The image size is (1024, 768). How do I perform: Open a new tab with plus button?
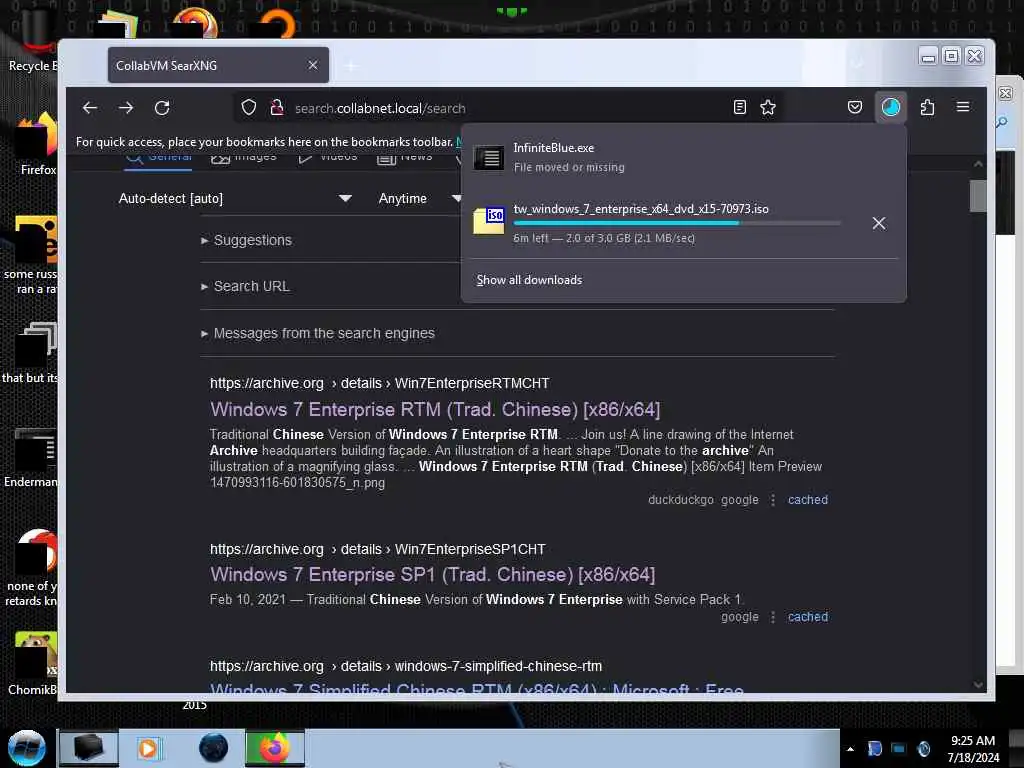[351, 66]
